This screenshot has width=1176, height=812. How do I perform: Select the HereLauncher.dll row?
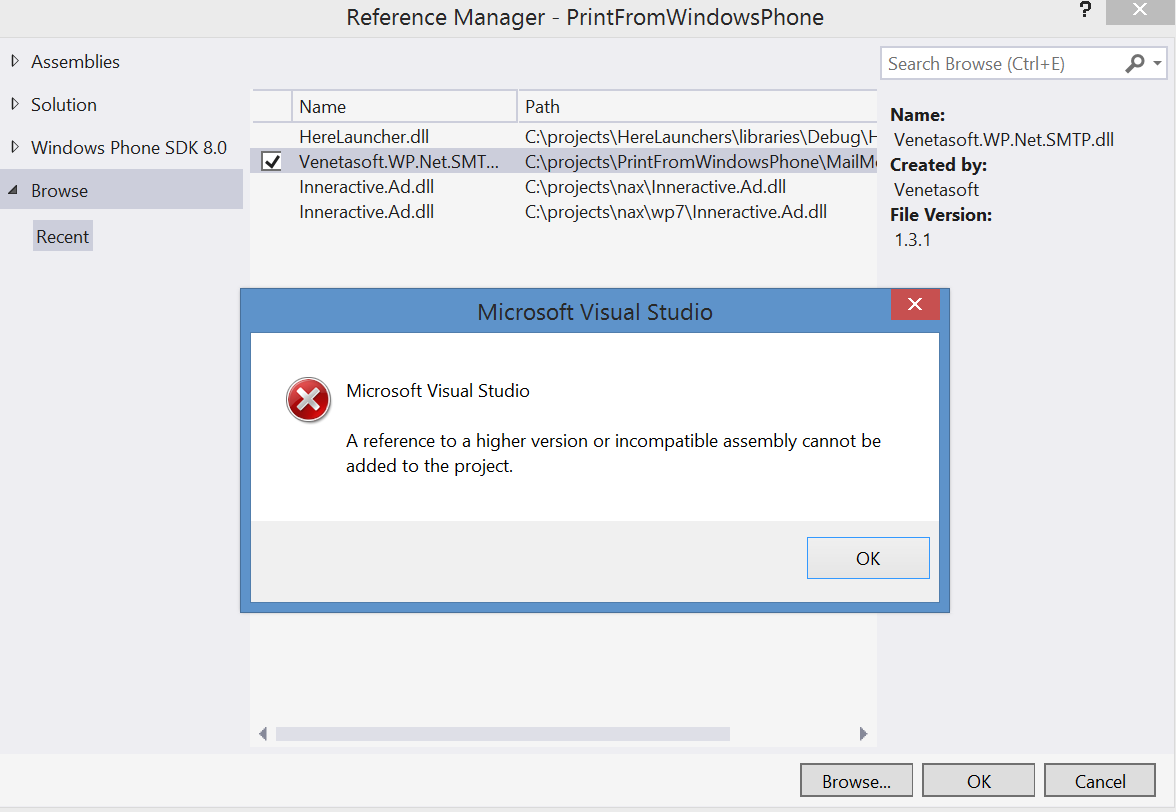364,136
